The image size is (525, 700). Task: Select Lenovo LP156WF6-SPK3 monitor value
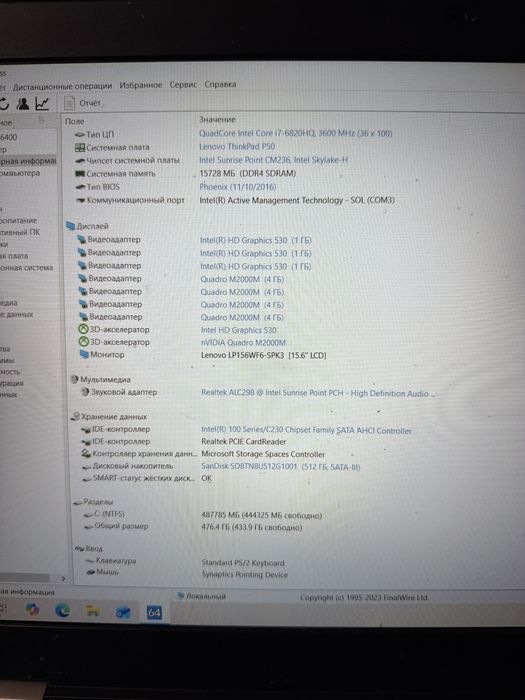pos(263,356)
